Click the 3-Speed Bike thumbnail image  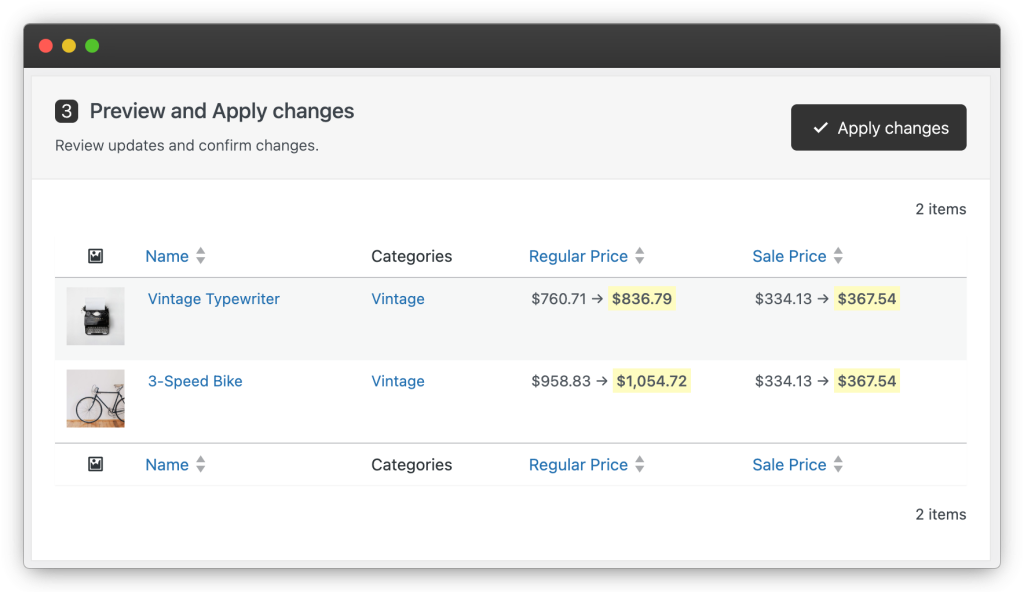point(95,399)
